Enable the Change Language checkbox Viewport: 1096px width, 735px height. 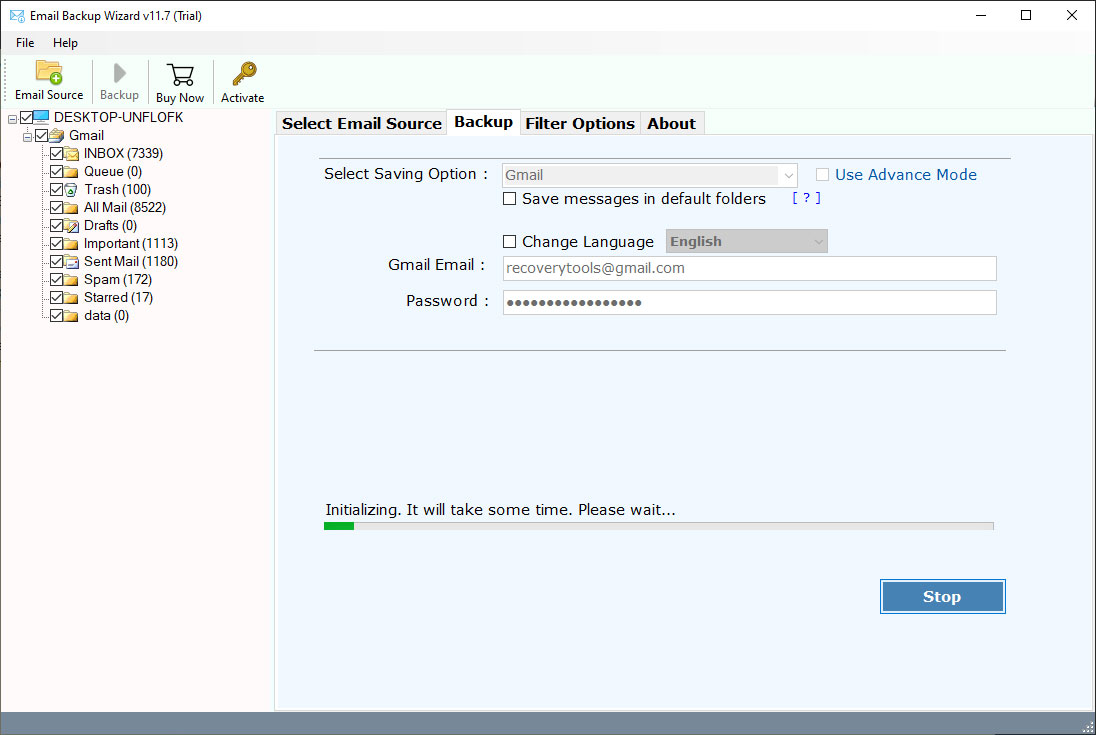point(510,242)
